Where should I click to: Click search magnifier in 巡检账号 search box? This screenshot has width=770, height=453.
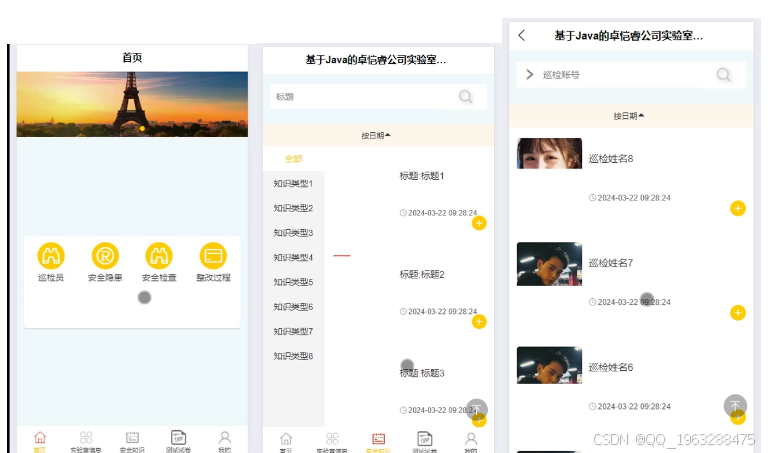coord(723,74)
